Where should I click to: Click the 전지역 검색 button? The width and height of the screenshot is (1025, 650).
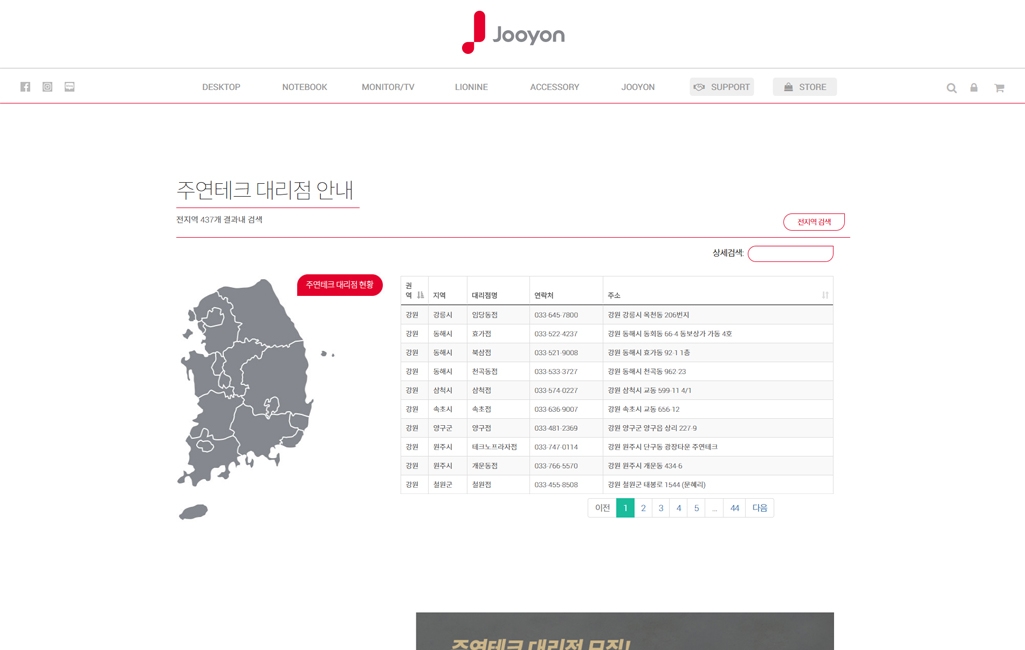tap(814, 222)
